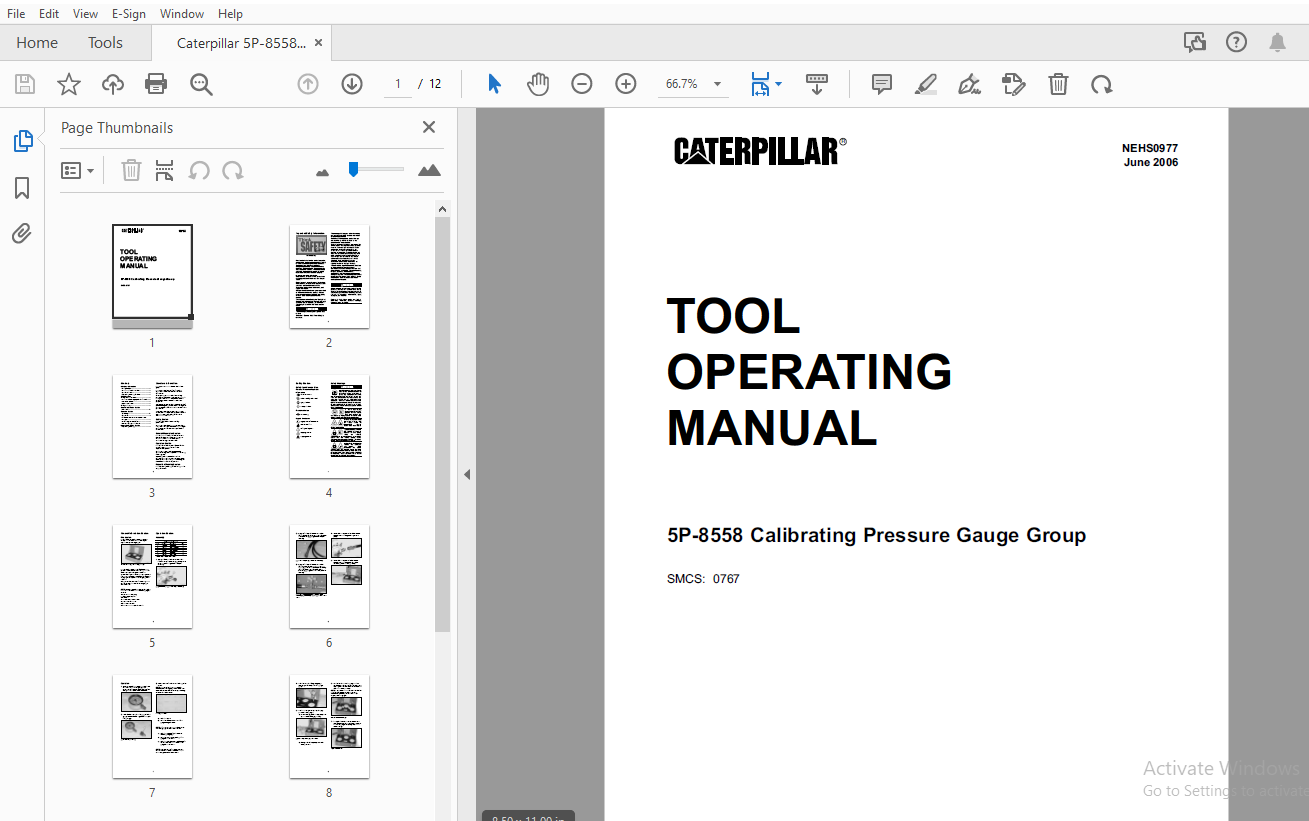Switch to the Home tab
This screenshot has width=1309, height=821.
tap(37, 43)
